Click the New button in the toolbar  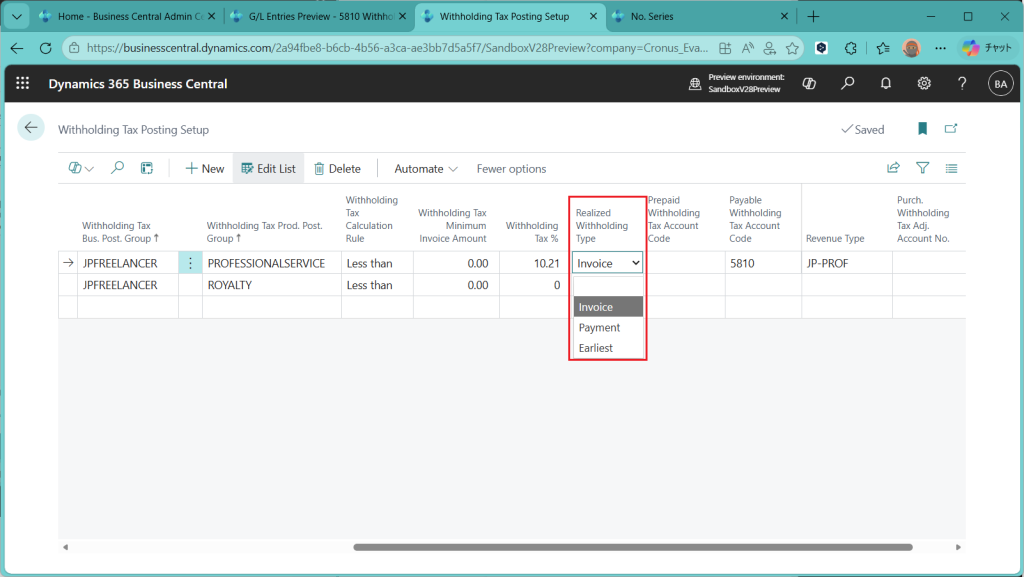click(205, 169)
